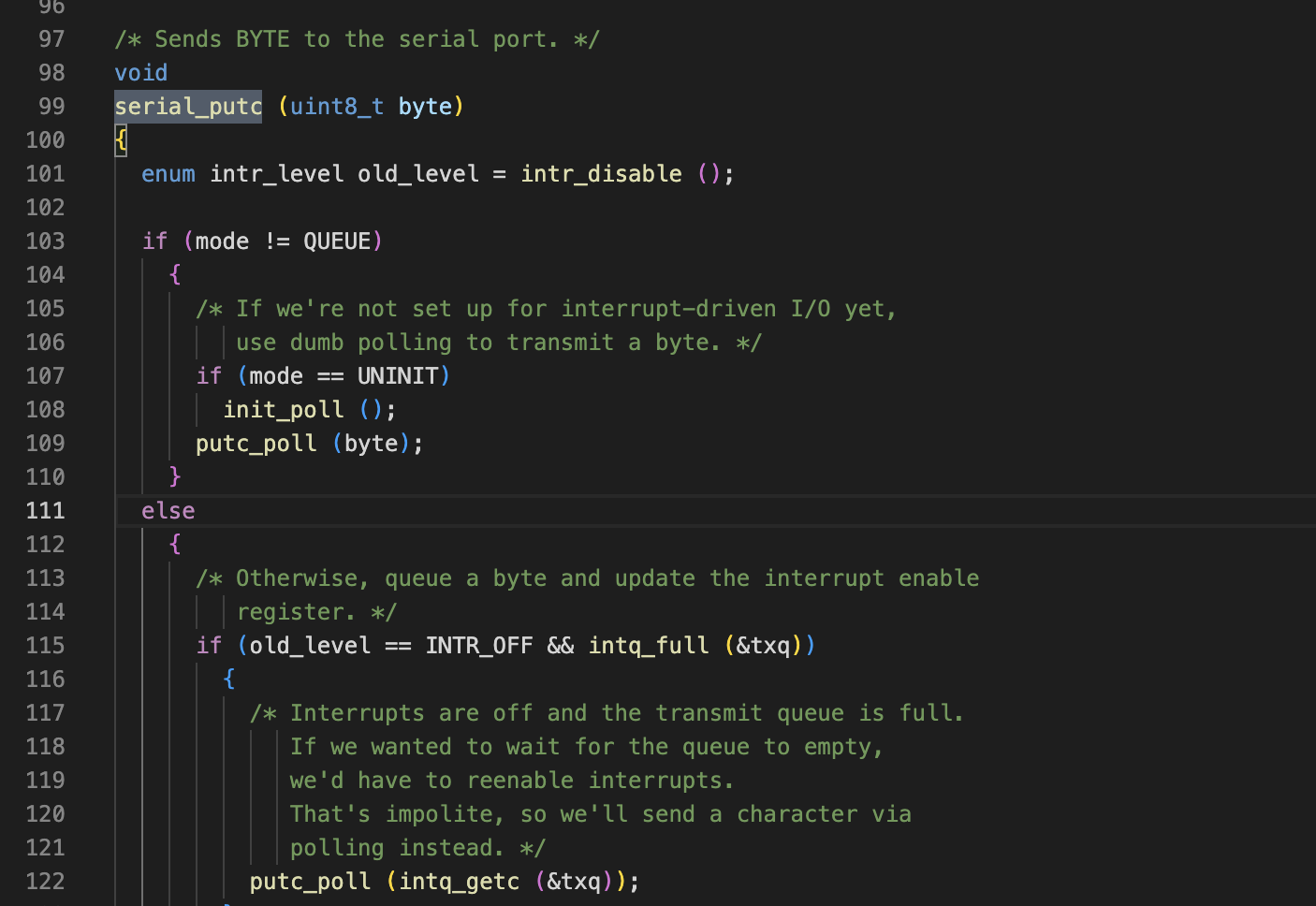Click the void keyword on line 98
The image size is (1316, 906).
[x=141, y=73]
